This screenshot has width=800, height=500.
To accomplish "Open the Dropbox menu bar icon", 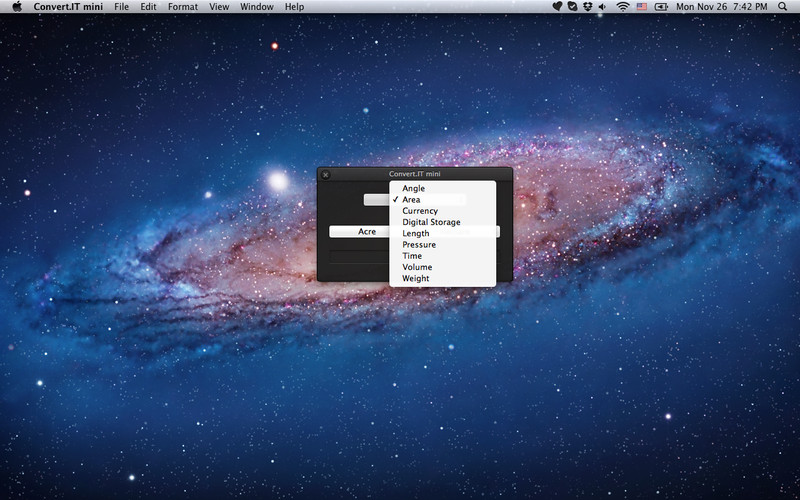I will (x=587, y=7).
